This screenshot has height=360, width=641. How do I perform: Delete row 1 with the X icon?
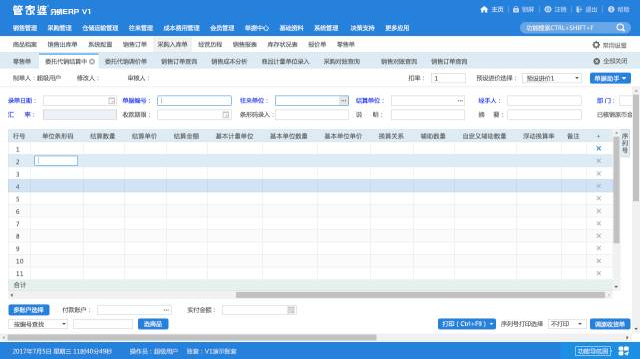599,149
